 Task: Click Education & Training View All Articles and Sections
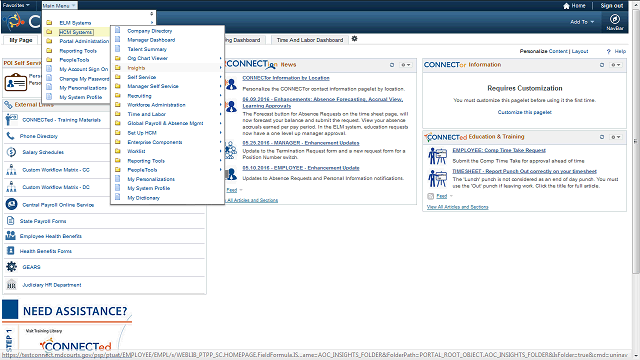point(457,207)
